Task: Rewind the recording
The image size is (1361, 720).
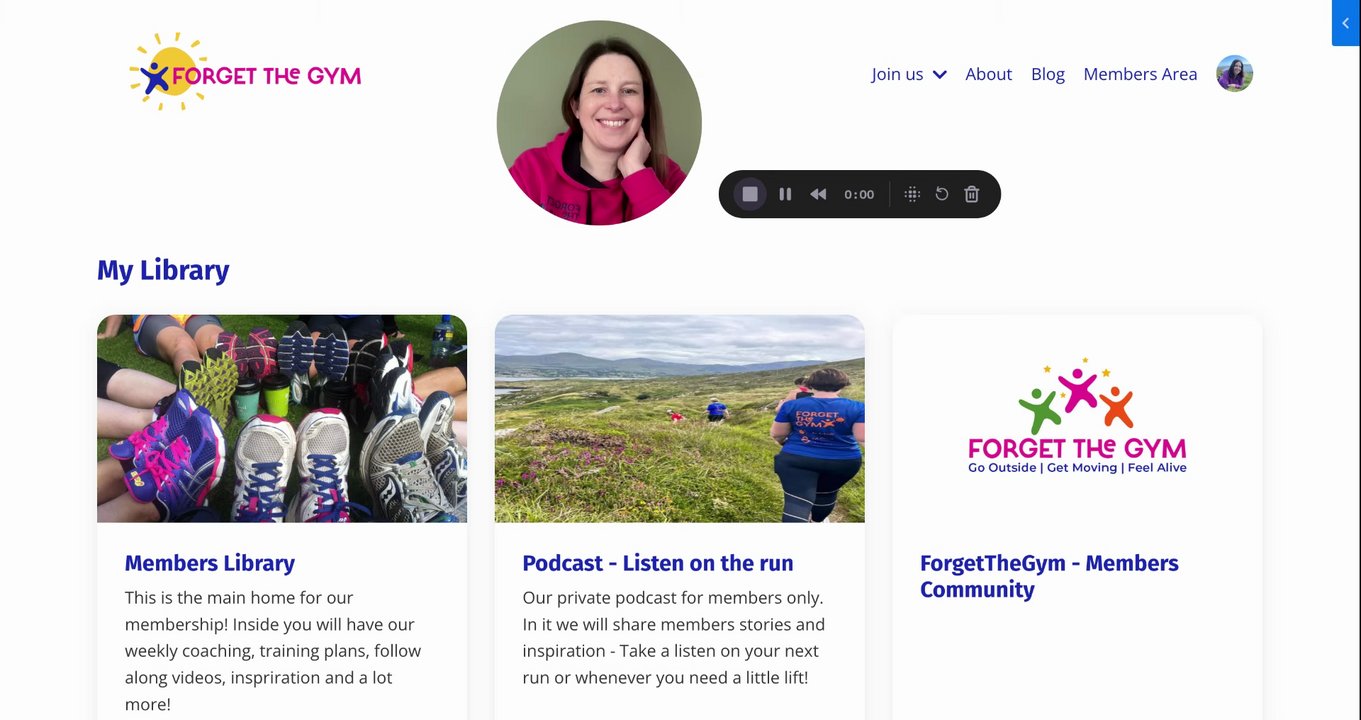Action: pyautogui.click(x=818, y=194)
